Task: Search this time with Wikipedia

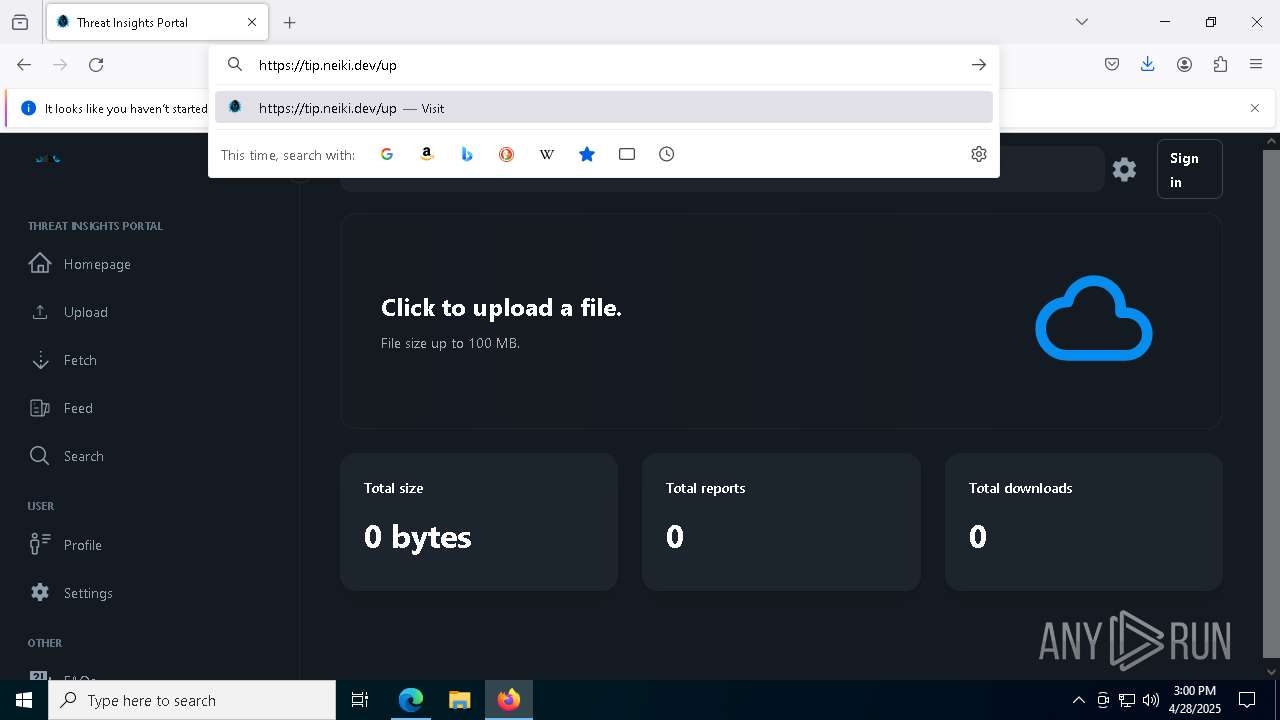Action: (x=547, y=154)
